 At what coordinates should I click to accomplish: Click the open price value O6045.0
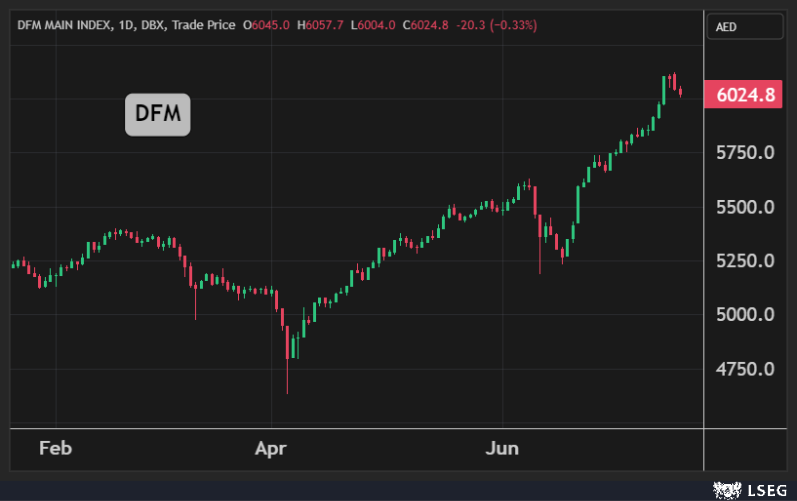click(x=267, y=25)
